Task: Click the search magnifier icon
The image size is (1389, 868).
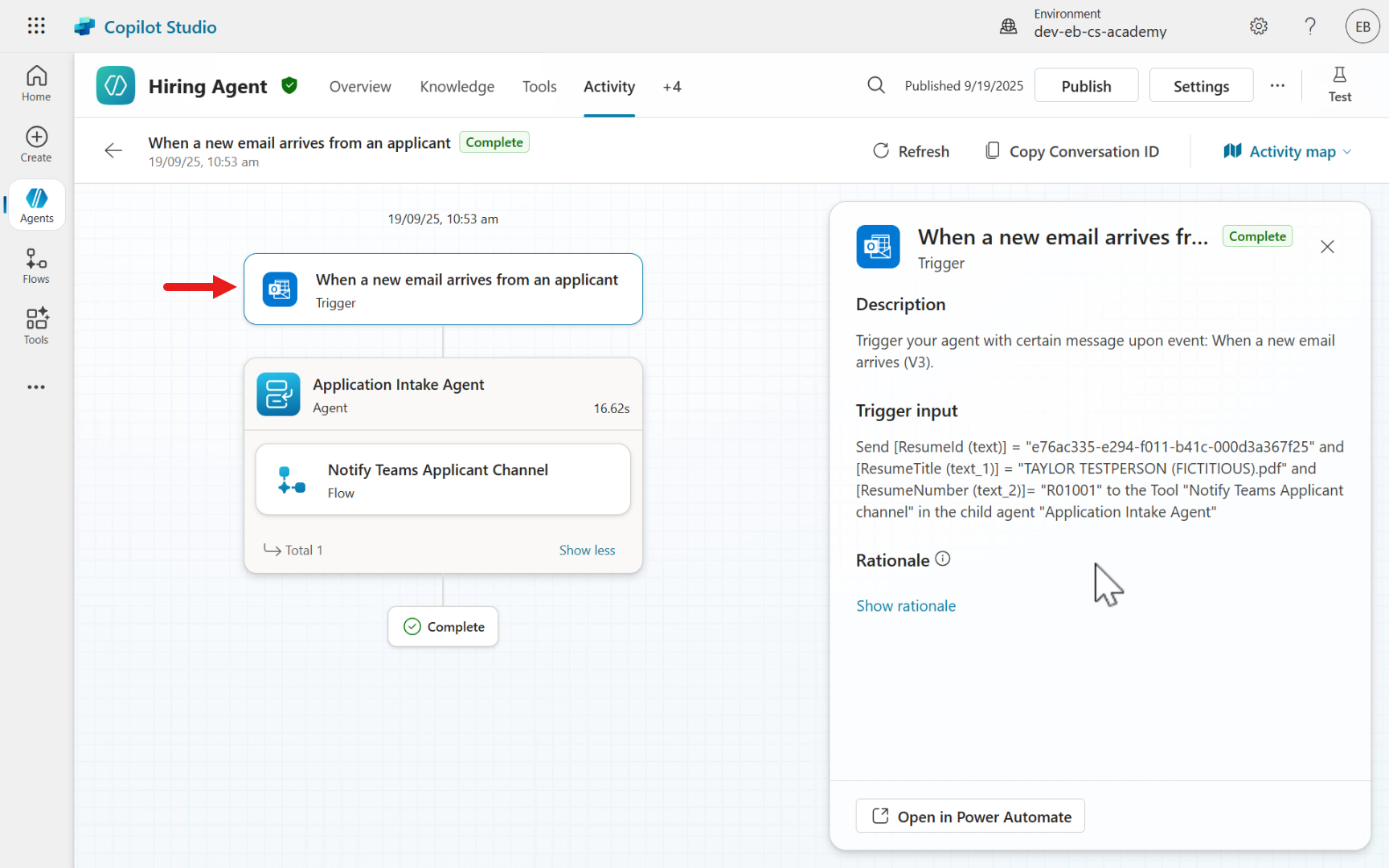Action: (x=876, y=85)
